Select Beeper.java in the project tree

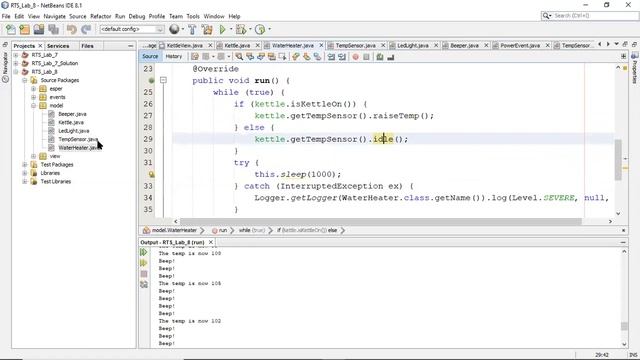(x=72, y=114)
